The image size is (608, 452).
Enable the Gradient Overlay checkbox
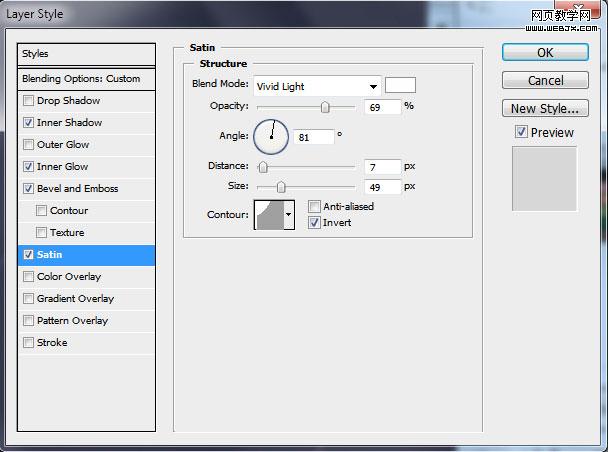(x=28, y=298)
